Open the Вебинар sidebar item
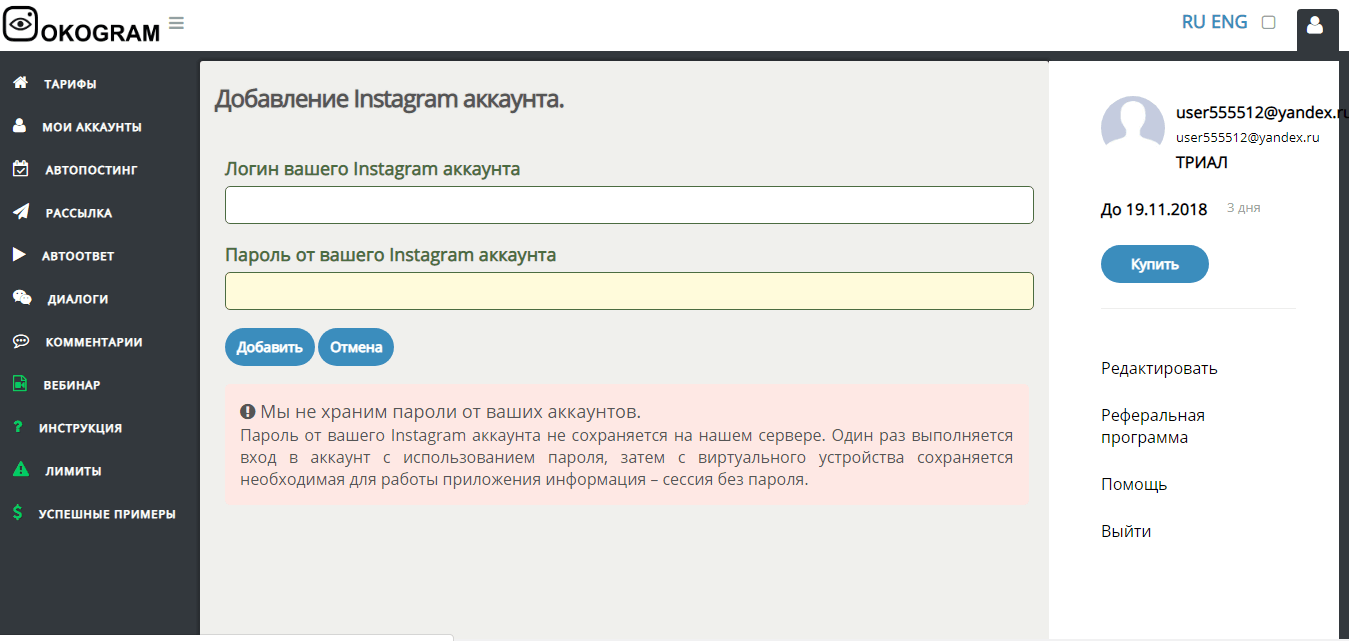Viewport: 1349px width, 641px height. (x=71, y=385)
